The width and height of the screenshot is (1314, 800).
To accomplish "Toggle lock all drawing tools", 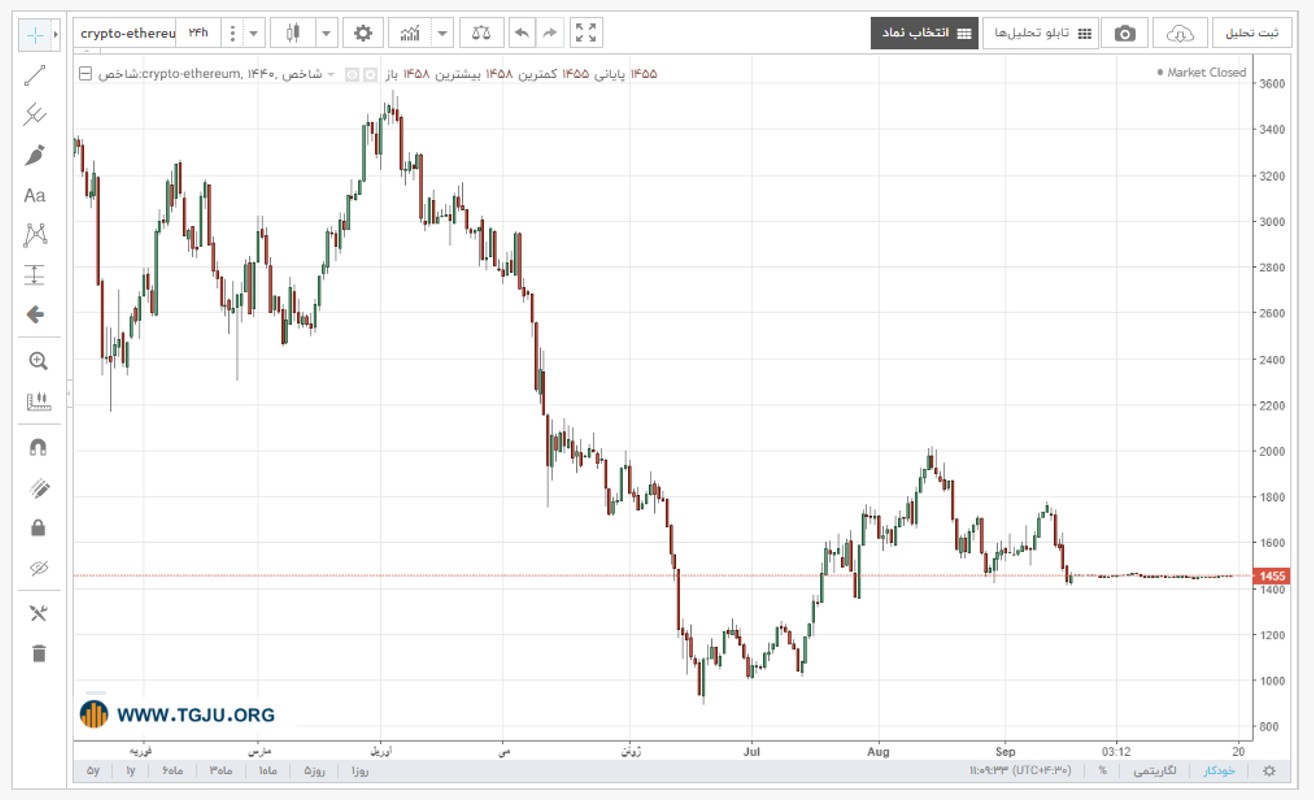I will [x=38, y=527].
